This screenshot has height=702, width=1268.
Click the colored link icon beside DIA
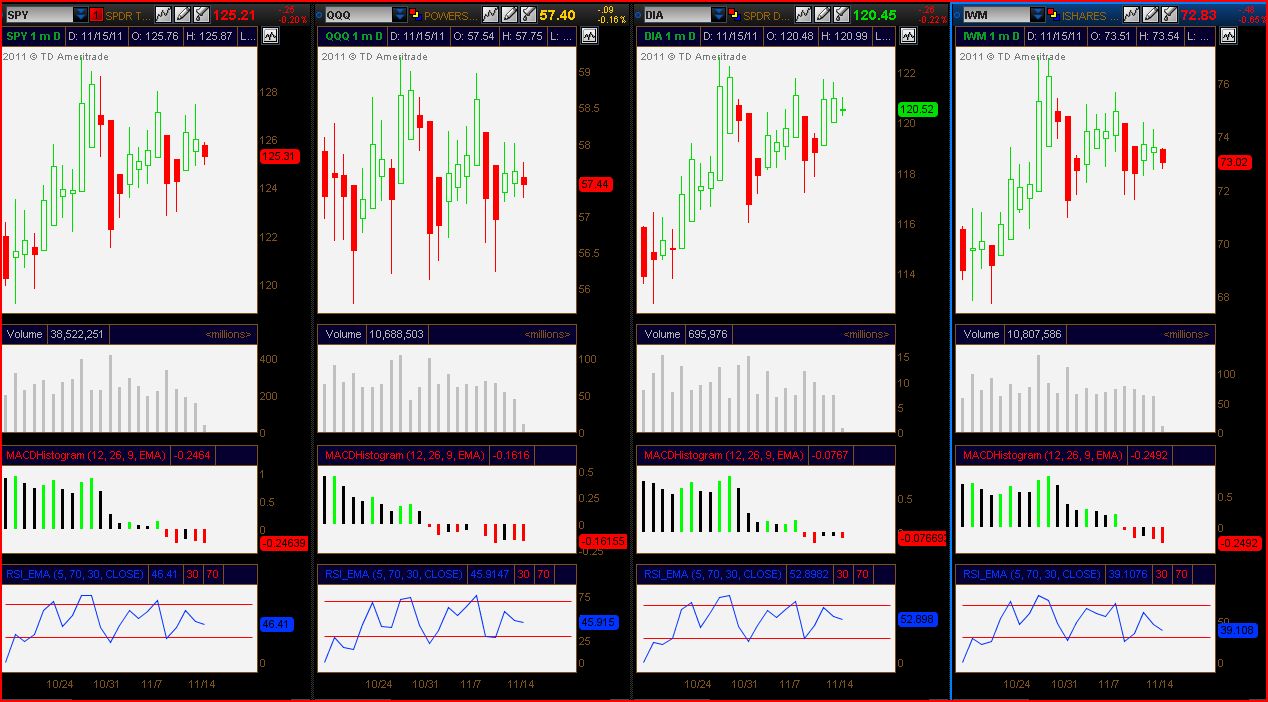734,15
